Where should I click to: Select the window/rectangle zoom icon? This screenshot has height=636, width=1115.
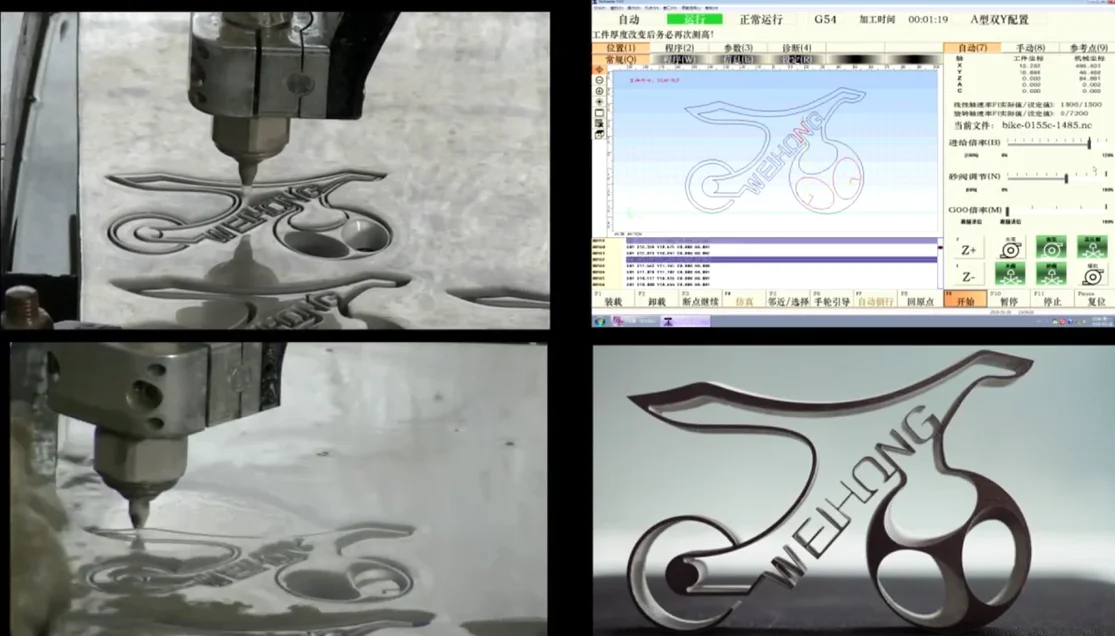(599, 112)
